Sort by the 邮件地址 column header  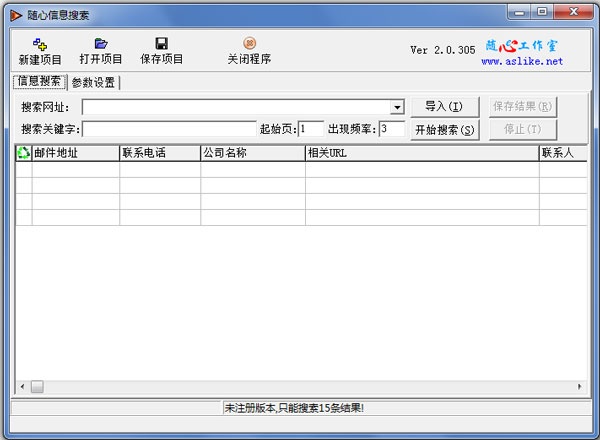click(x=75, y=153)
